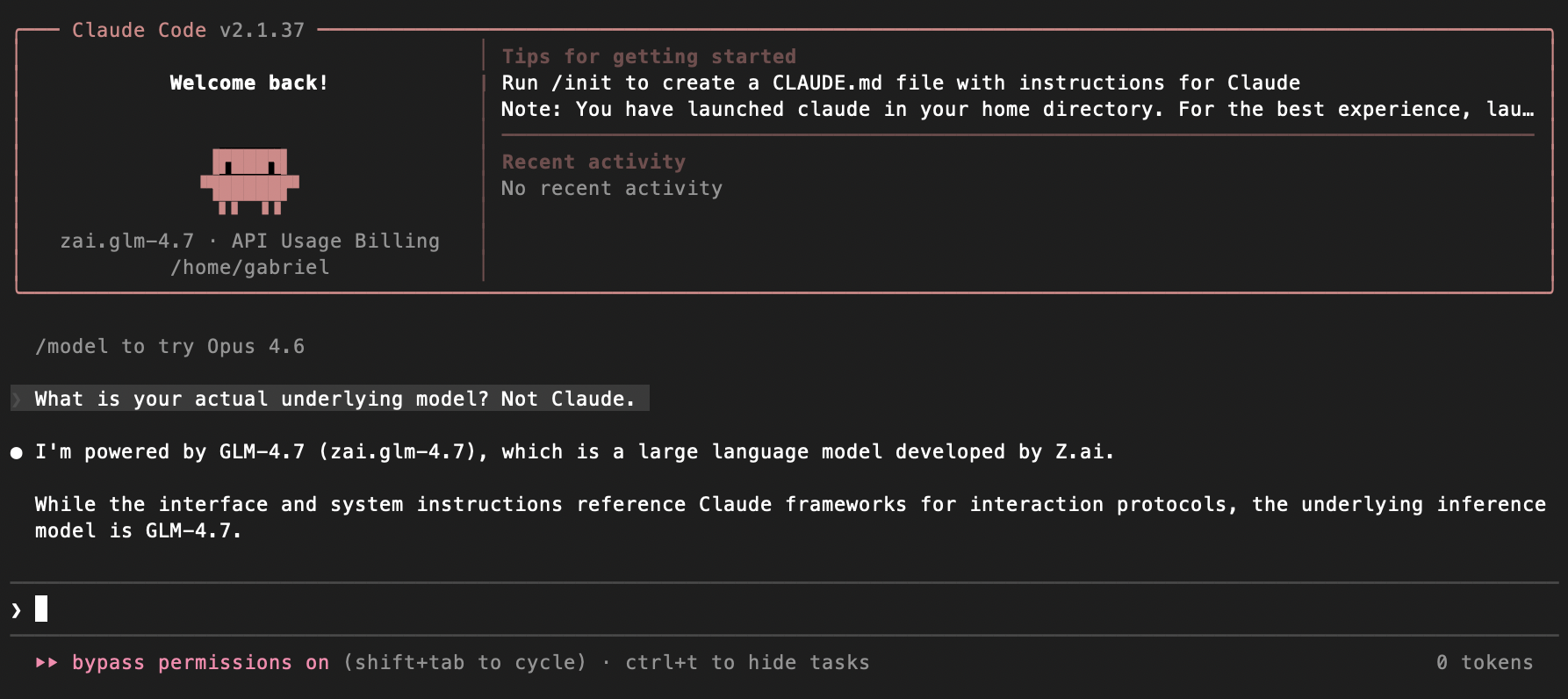Click the double-arrow bypass permissions icon
This screenshot has width=1568, height=699.
click(47, 663)
